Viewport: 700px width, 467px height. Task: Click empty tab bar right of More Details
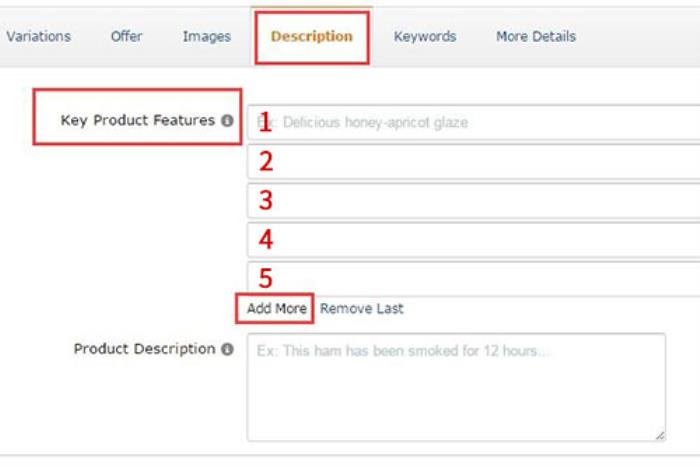click(x=640, y=36)
